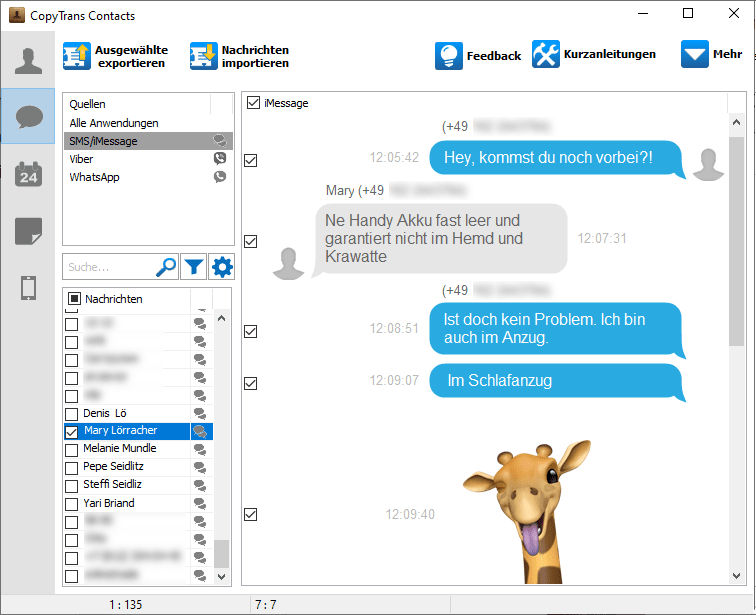Open the filter funnel button
Screen dimensions: 756x615
194,267
